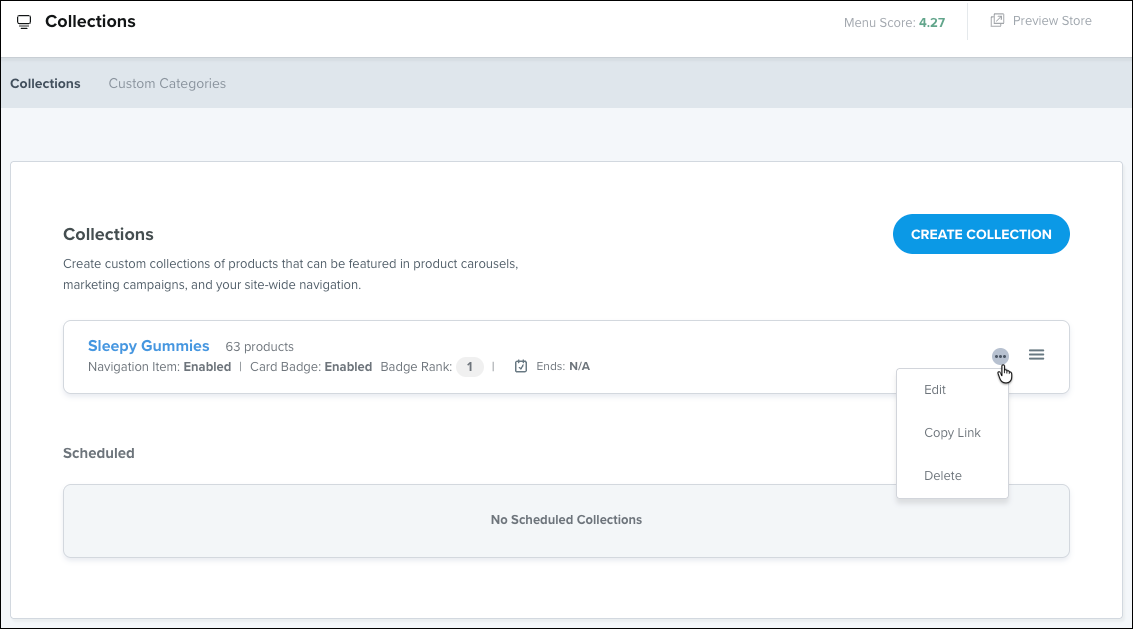Click the Preview Store external link icon

pyautogui.click(x=997, y=20)
